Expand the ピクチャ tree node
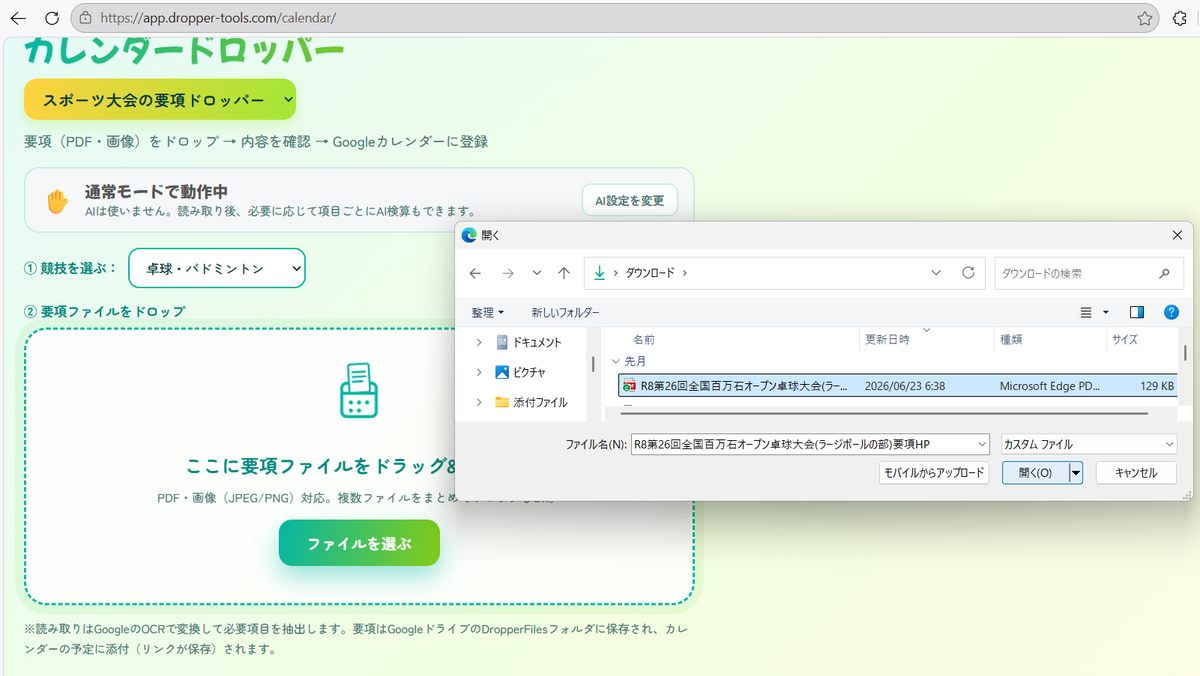The height and width of the screenshot is (676, 1200). [479, 372]
